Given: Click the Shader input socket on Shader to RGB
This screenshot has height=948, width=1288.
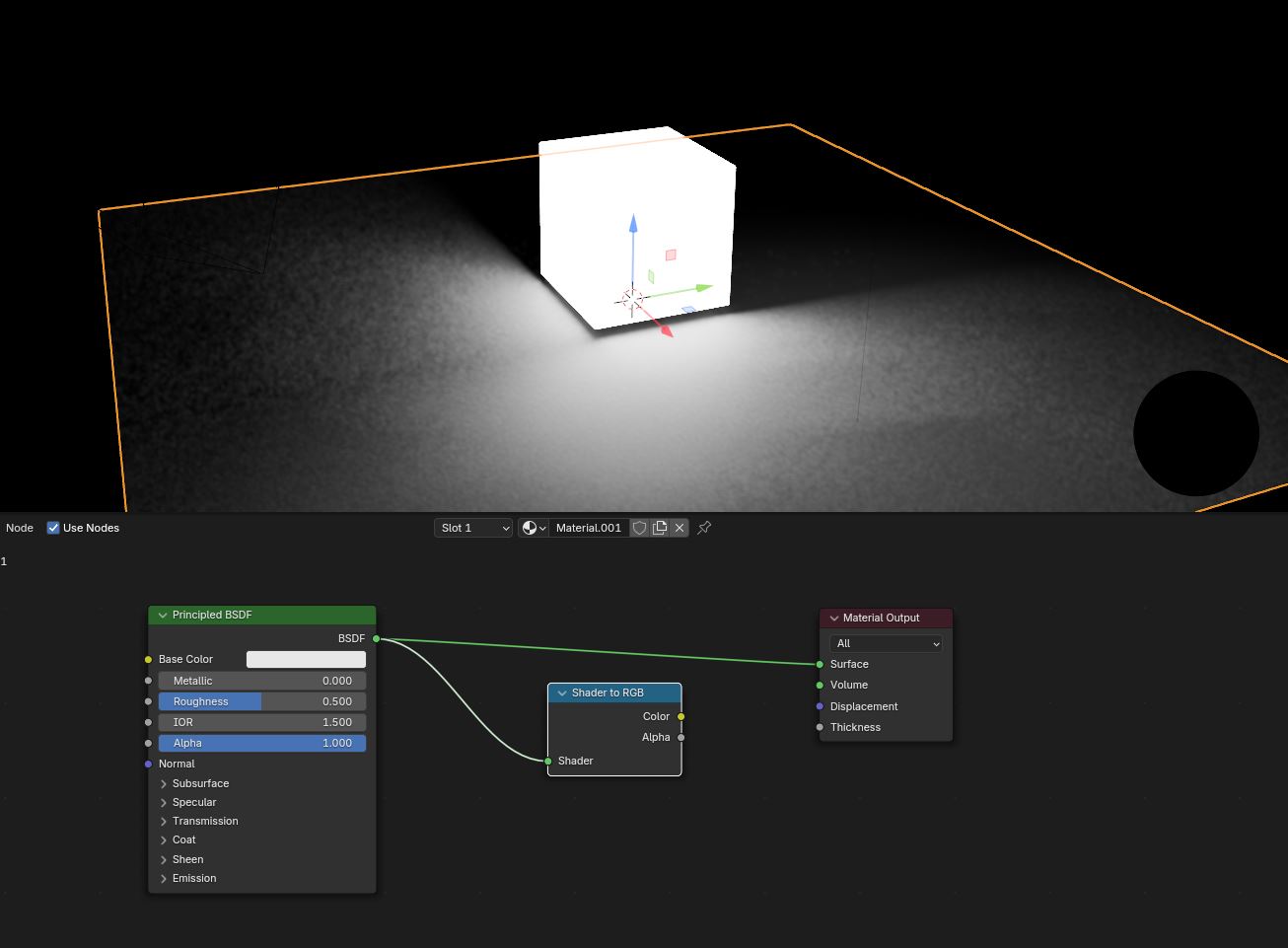Looking at the screenshot, I should point(548,761).
